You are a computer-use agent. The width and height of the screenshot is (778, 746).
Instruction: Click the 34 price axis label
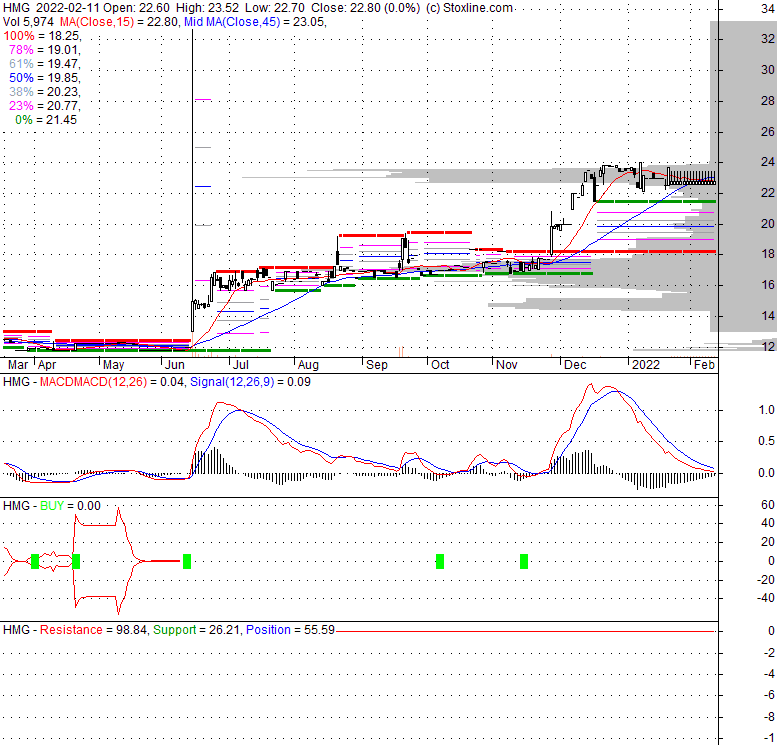pyautogui.click(x=768, y=9)
